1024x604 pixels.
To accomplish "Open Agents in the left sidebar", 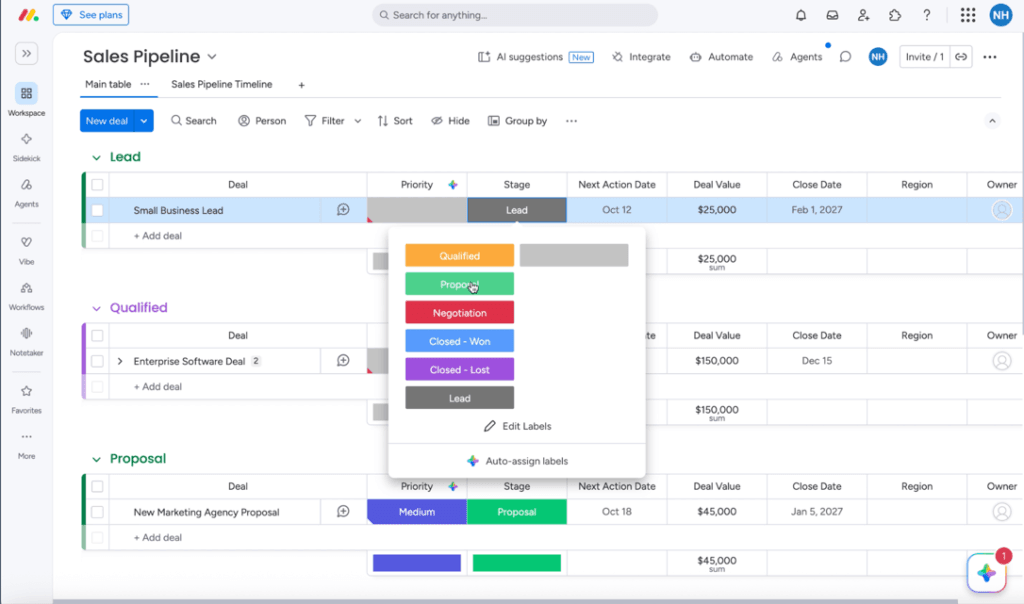I will [26, 193].
